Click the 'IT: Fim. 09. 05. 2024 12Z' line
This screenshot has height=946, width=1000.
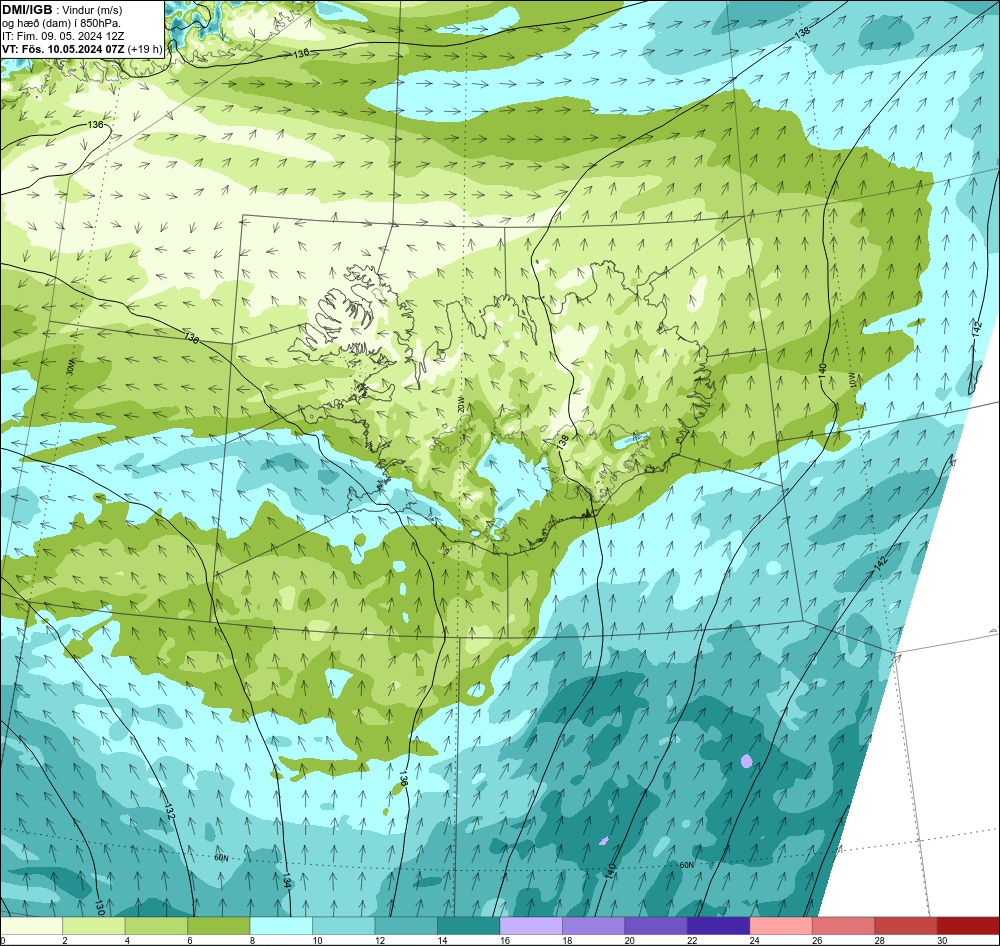62,36
